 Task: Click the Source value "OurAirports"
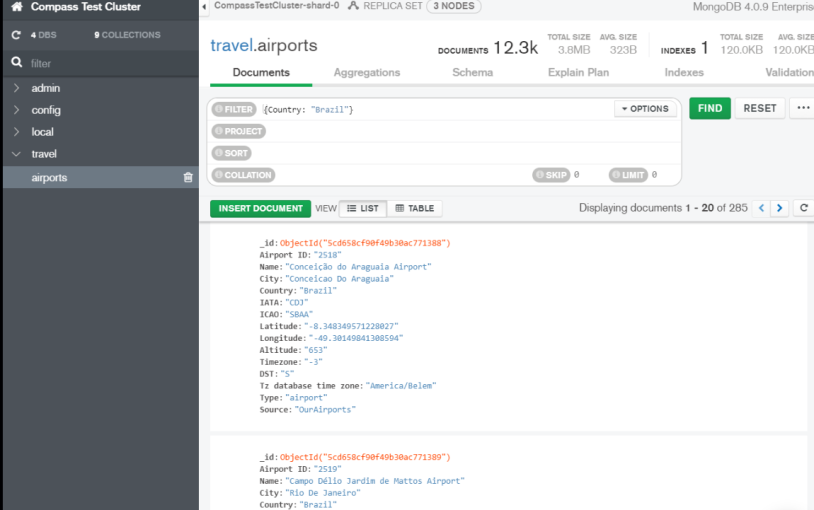[325, 409]
